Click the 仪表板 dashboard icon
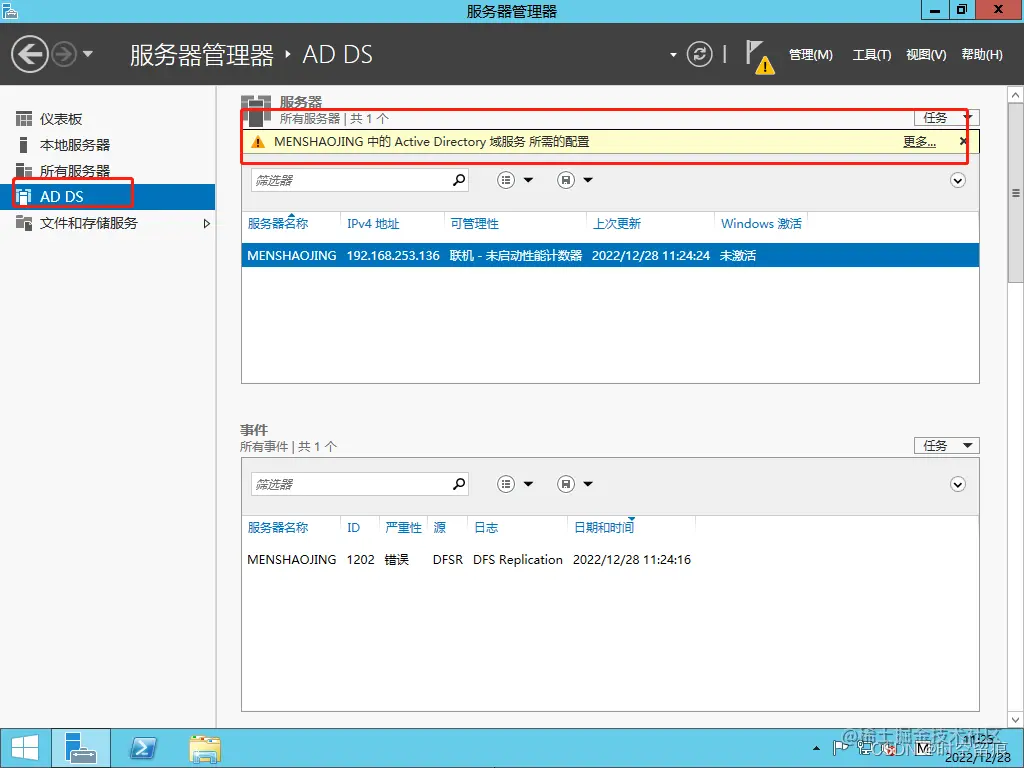Viewport: 1024px width, 768px height. [24, 119]
